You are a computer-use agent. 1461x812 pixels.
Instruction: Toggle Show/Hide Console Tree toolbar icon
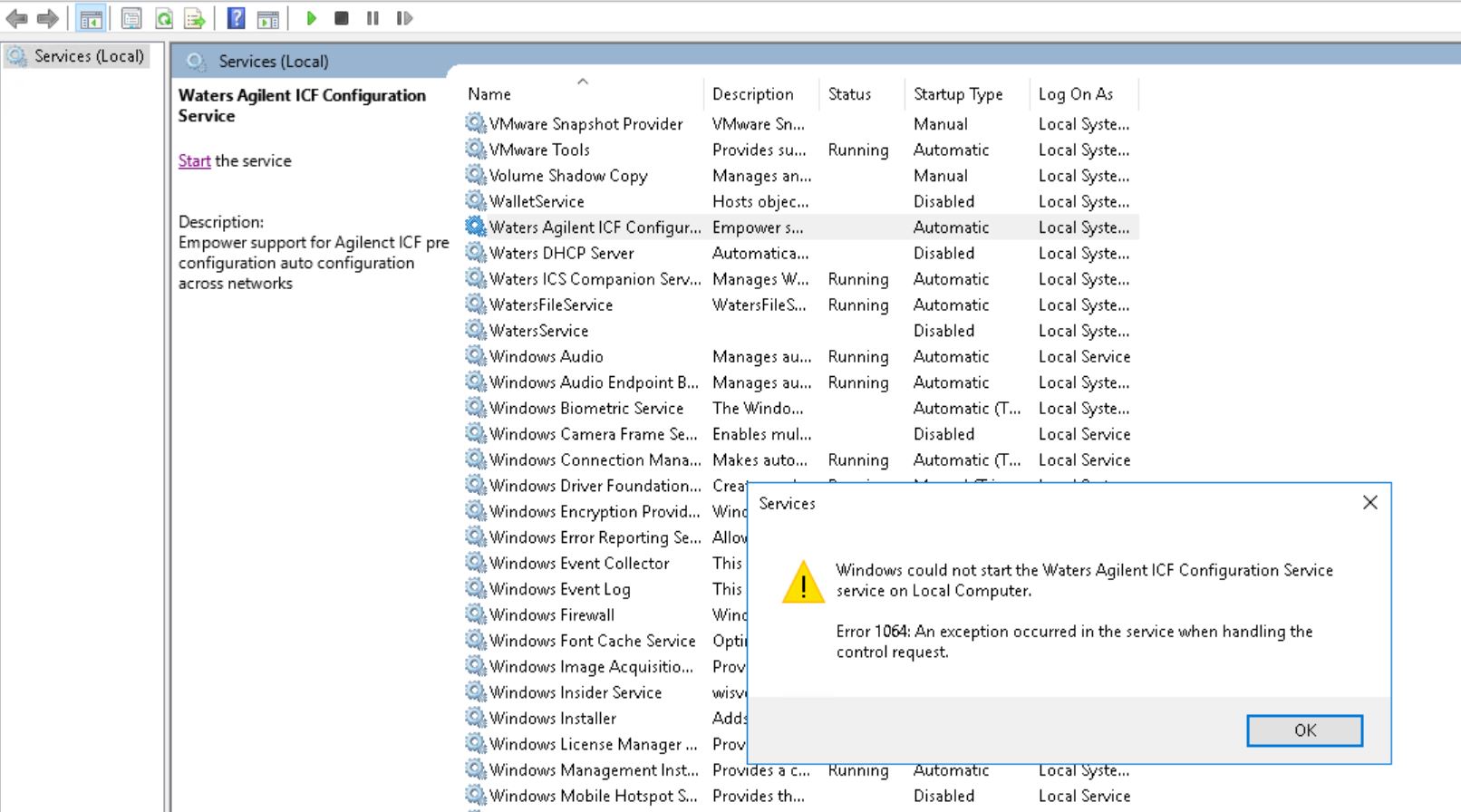point(91,18)
